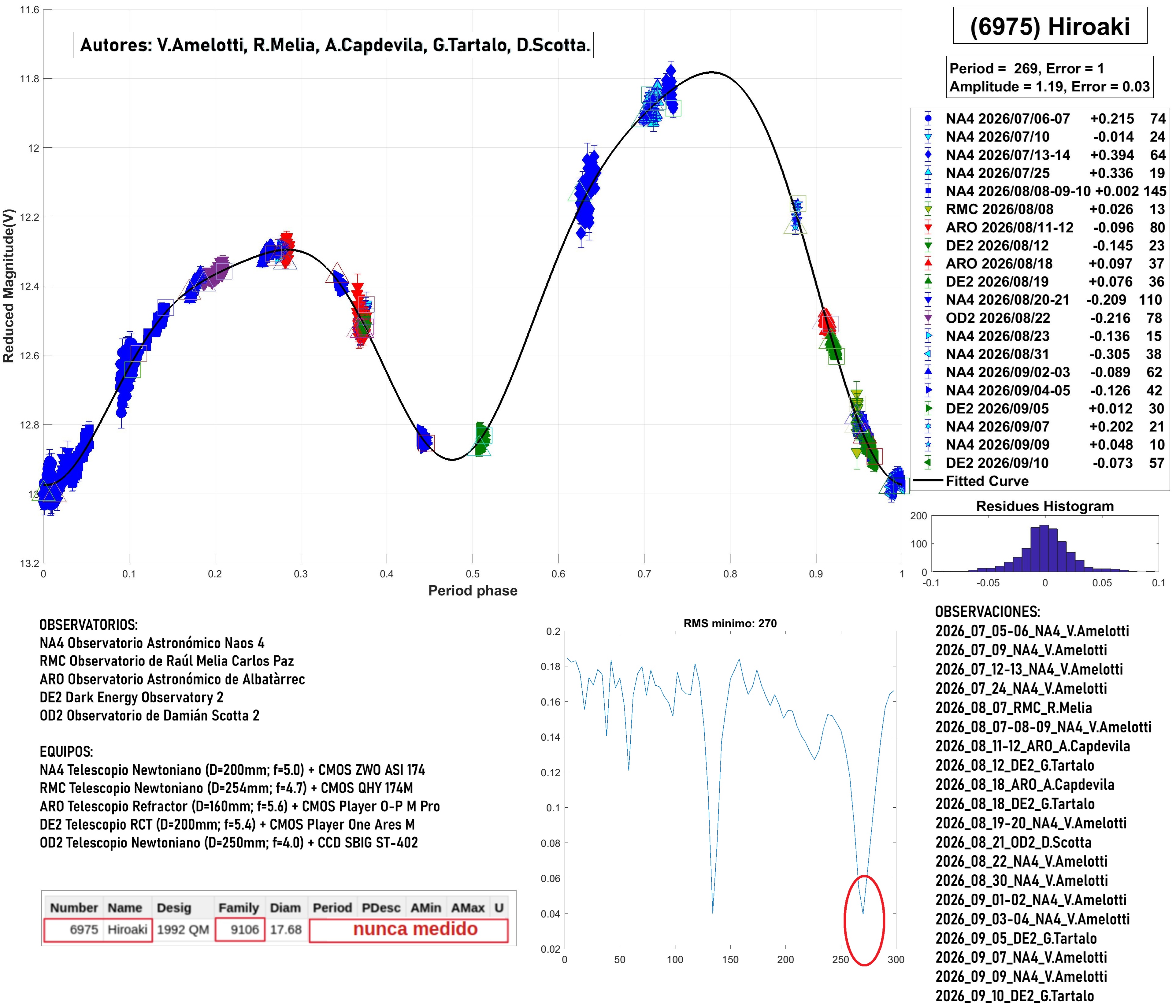This screenshot has width=1176, height=1008.
Task: Click legend purple marker for OD2 2026/08/22
Action: tap(928, 318)
